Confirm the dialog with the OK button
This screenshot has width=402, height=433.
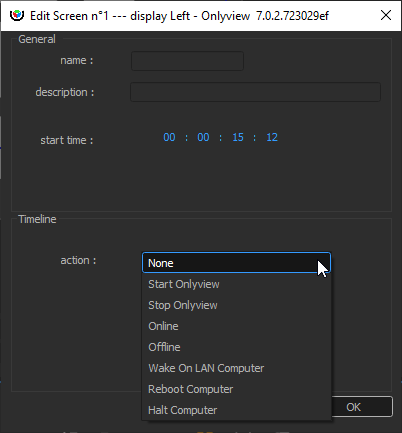[361, 407]
